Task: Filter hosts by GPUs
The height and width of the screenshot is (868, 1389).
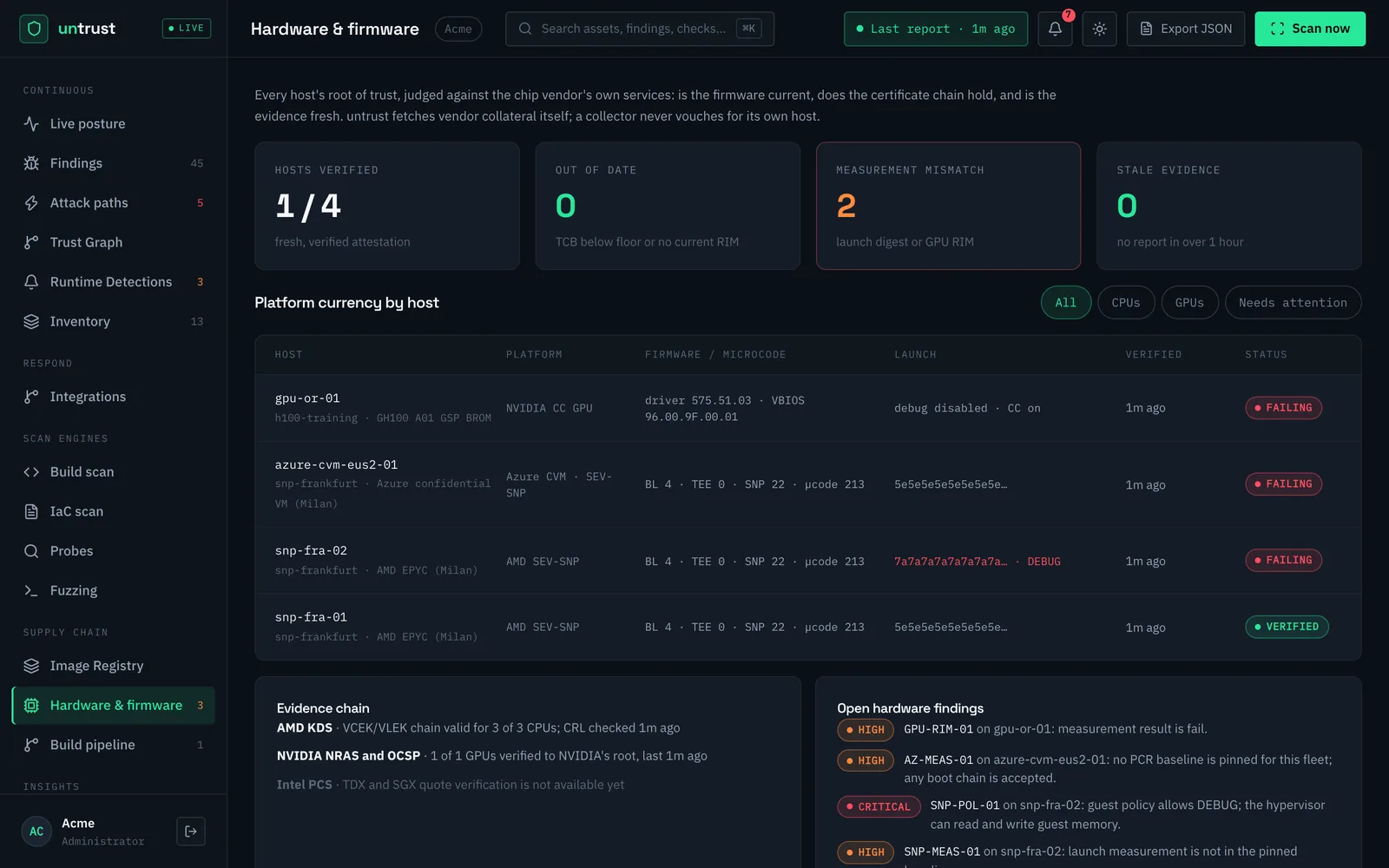Action: coord(1189,303)
